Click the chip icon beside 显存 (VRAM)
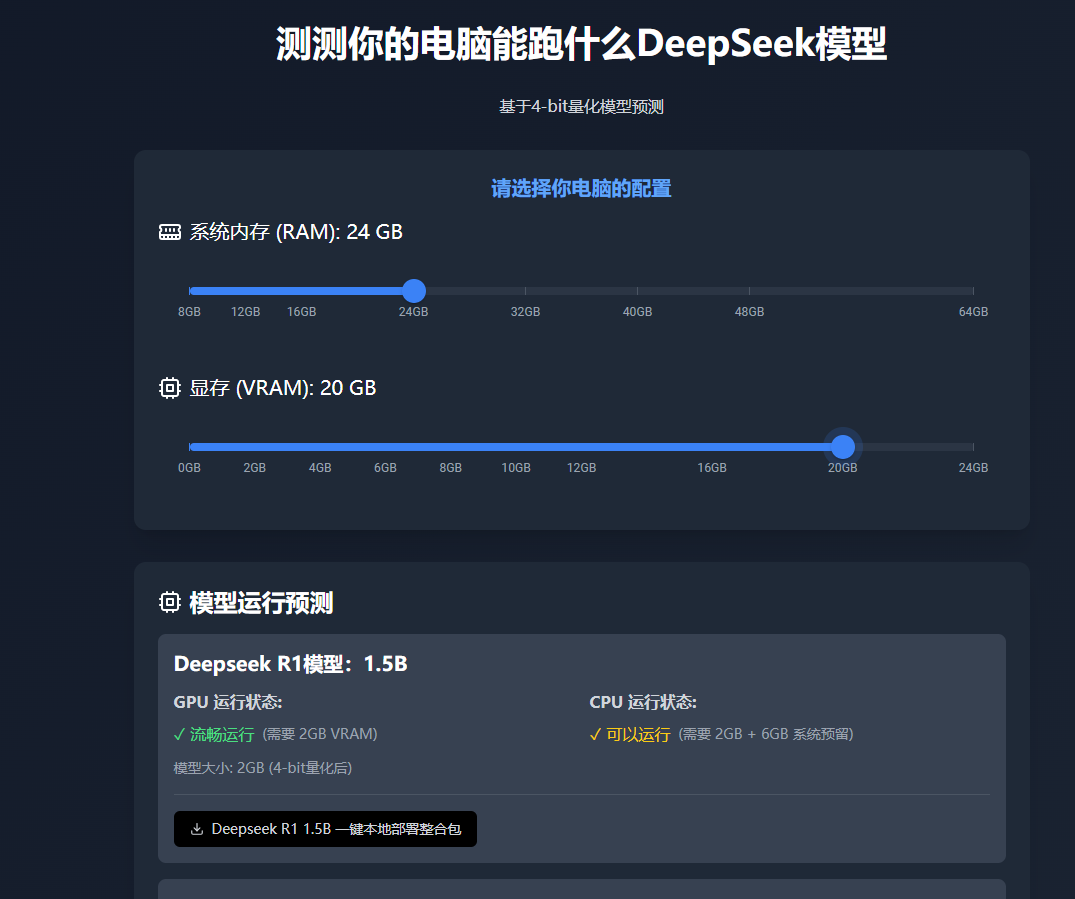The height and width of the screenshot is (899, 1075). pyautogui.click(x=169, y=388)
